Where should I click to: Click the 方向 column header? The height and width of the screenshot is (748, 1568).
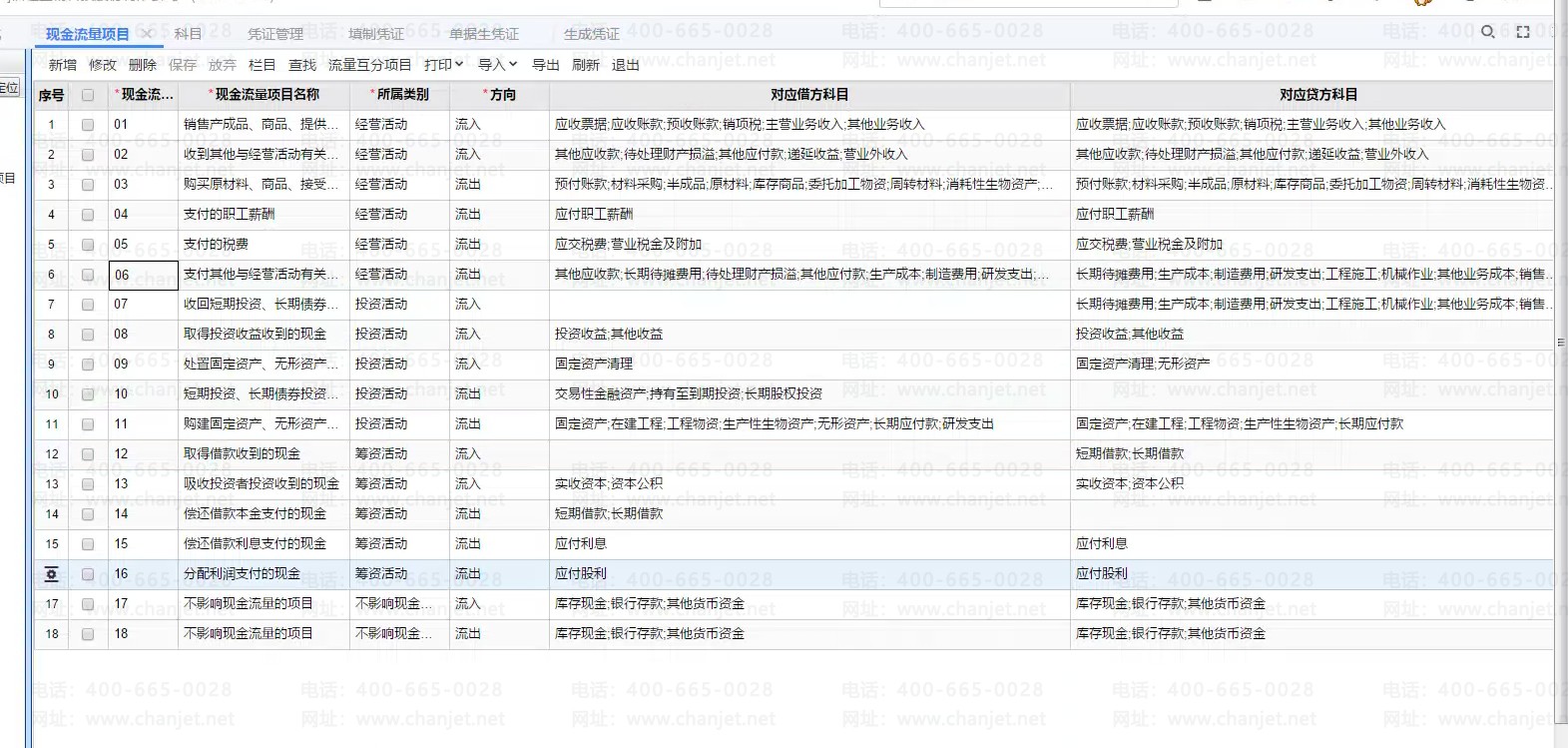(x=500, y=95)
